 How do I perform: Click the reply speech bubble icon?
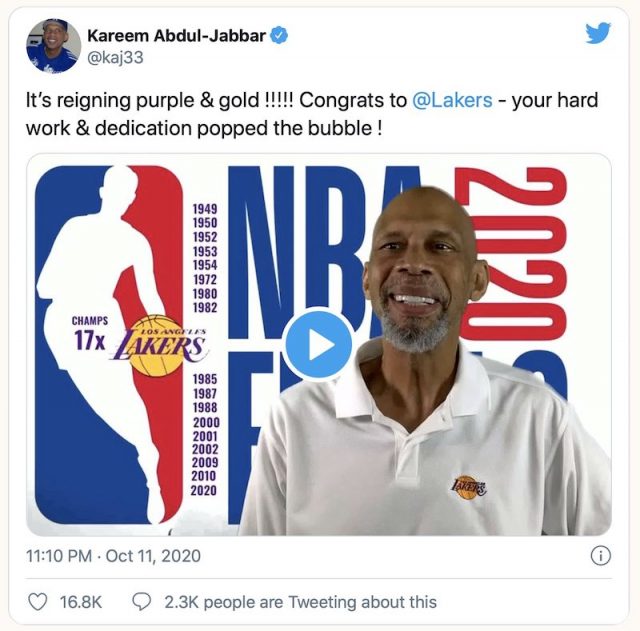click(x=142, y=602)
